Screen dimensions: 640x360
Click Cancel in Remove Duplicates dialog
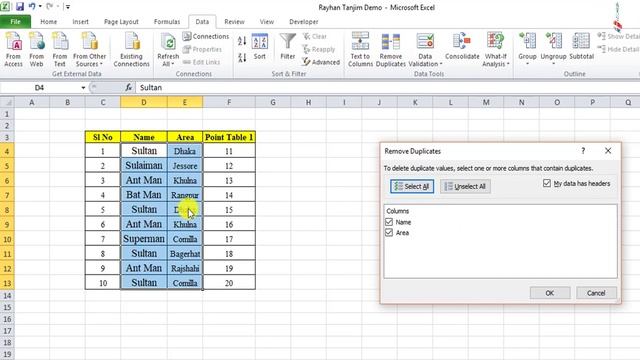[596, 293]
